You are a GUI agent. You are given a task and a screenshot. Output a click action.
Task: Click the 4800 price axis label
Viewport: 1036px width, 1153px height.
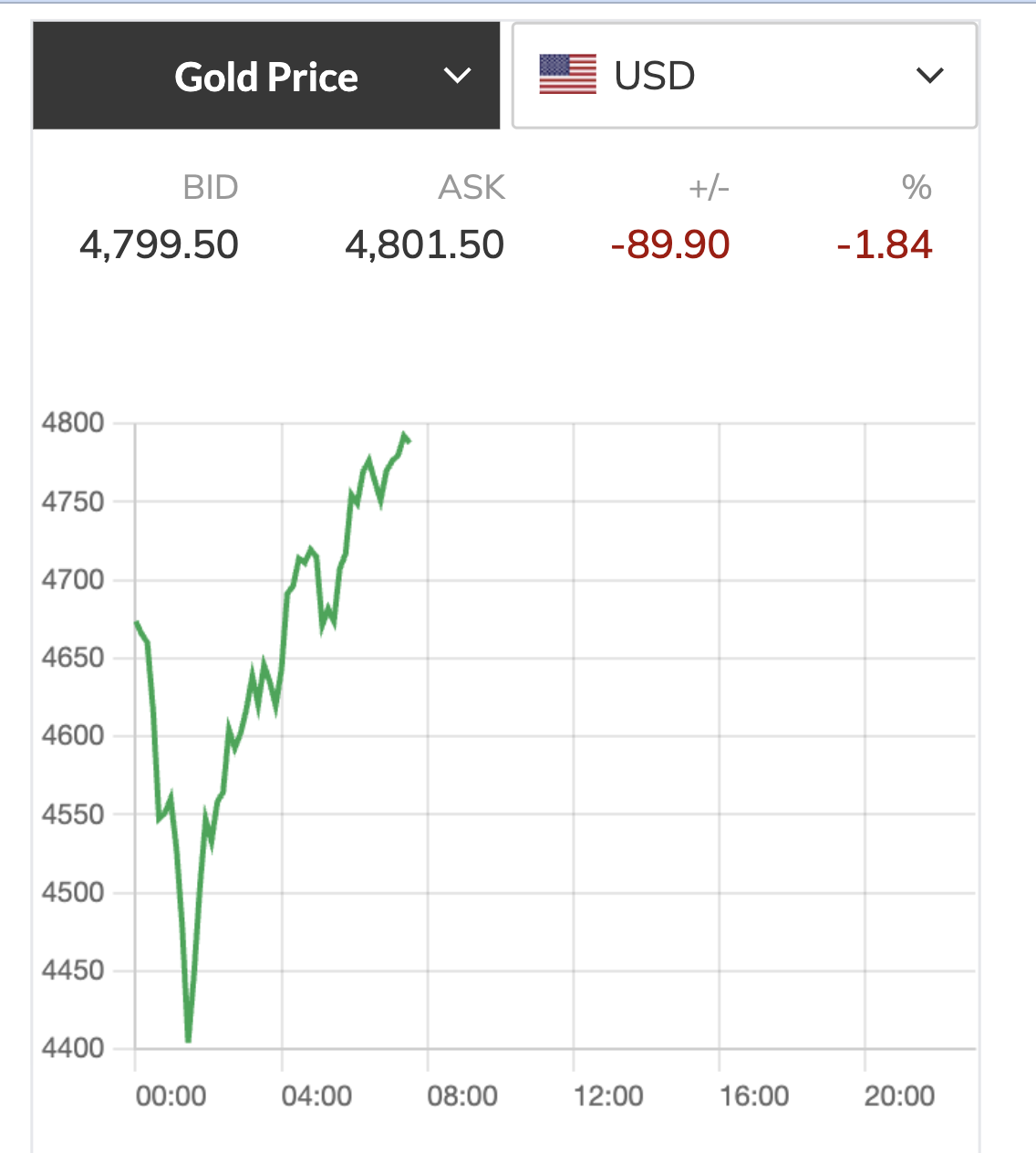[73, 423]
